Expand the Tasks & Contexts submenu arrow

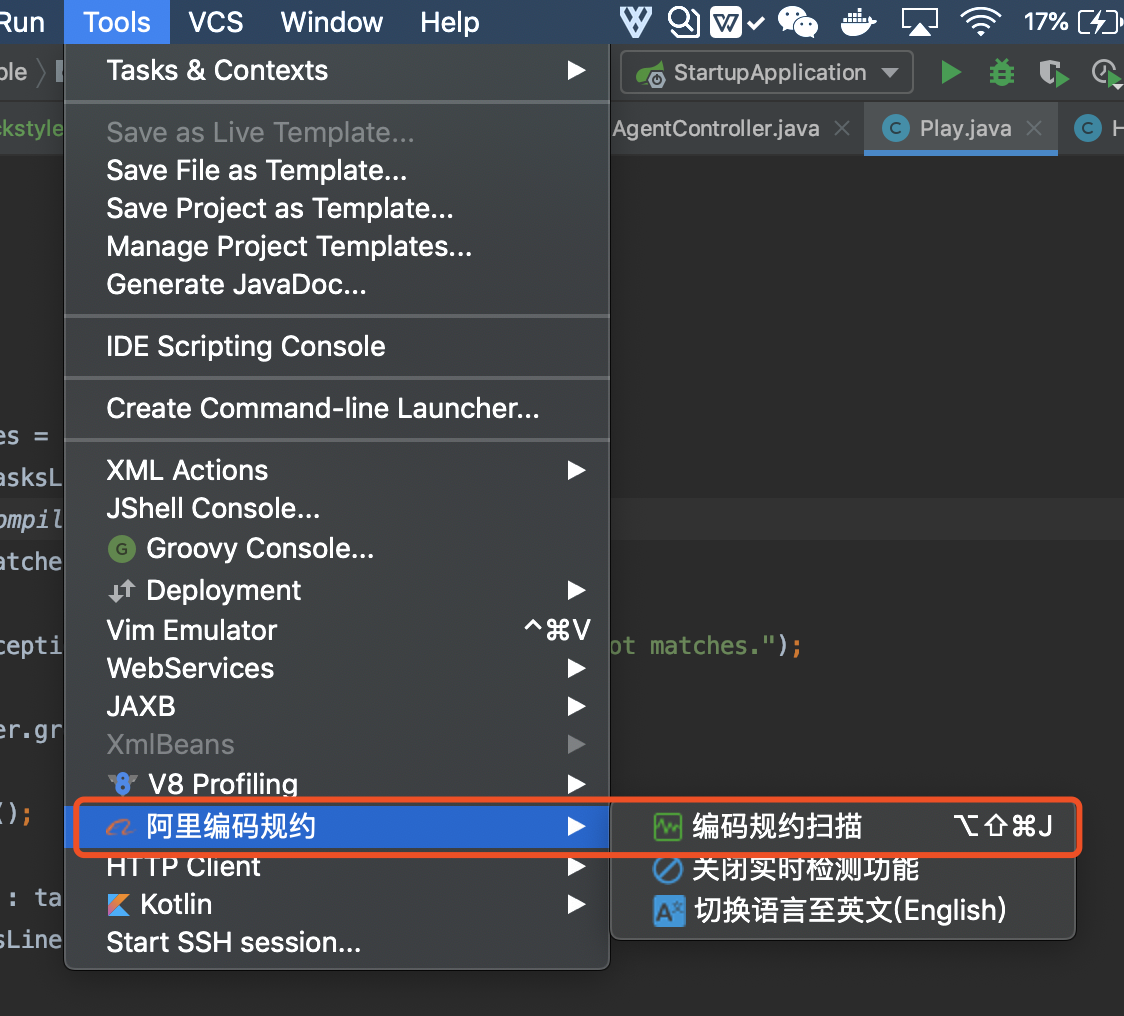coord(576,70)
